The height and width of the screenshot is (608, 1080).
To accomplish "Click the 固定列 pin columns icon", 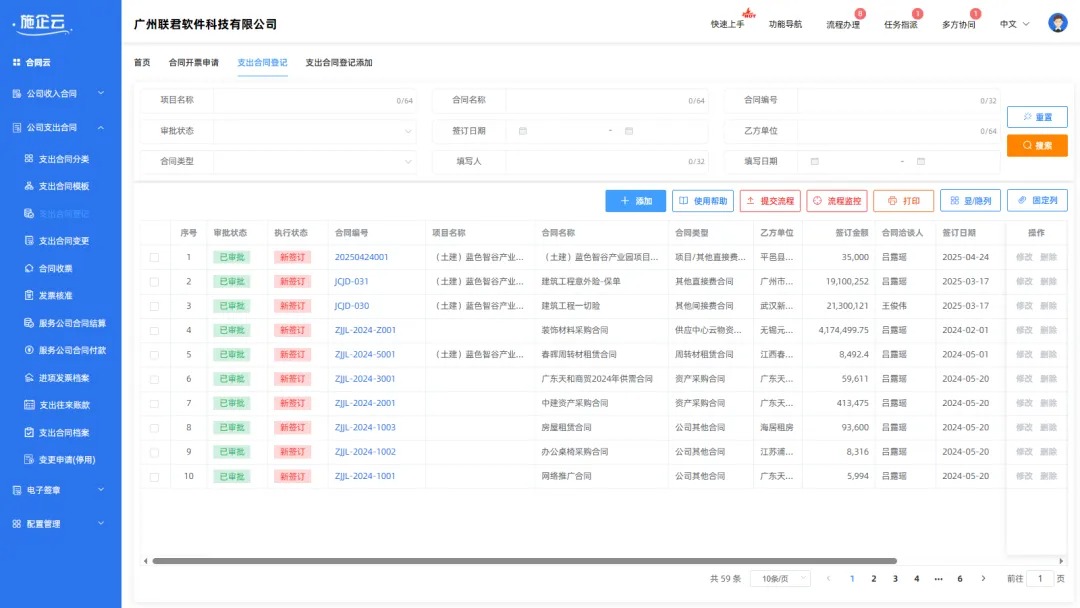I will pos(1037,200).
